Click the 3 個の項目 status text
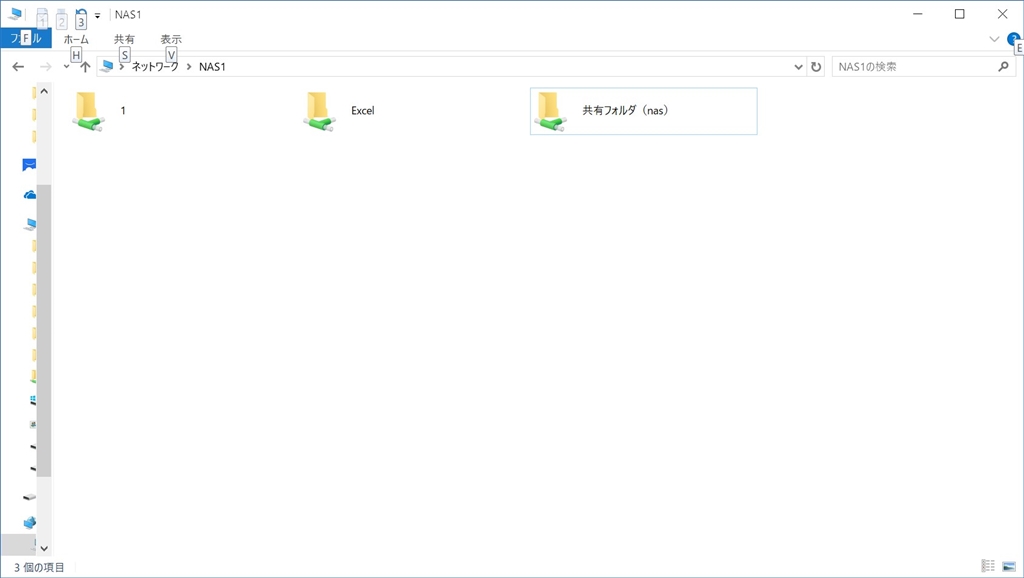This screenshot has width=1024, height=578. click(39, 568)
